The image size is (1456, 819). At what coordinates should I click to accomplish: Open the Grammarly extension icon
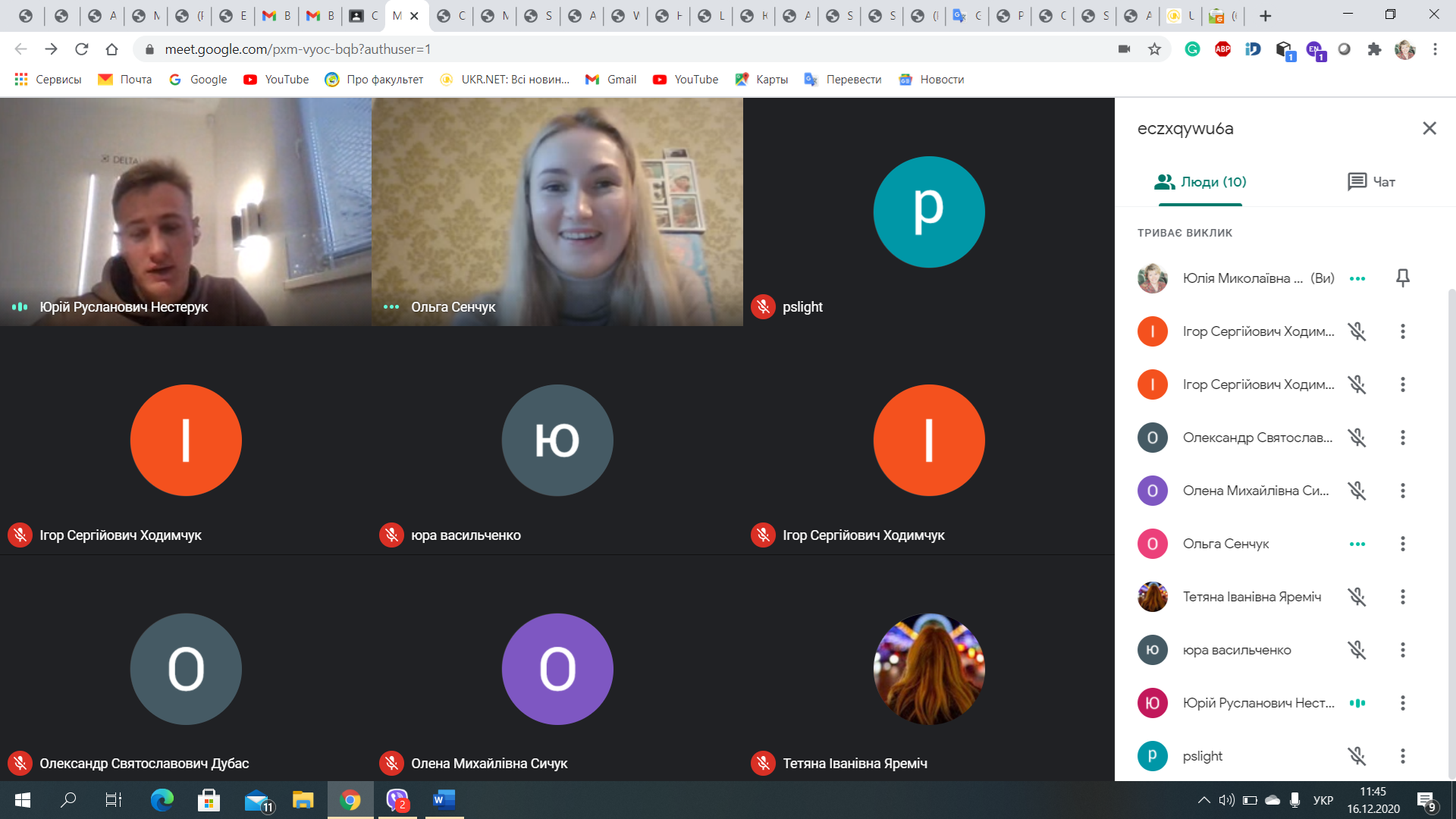click(x=1192, y=49)
